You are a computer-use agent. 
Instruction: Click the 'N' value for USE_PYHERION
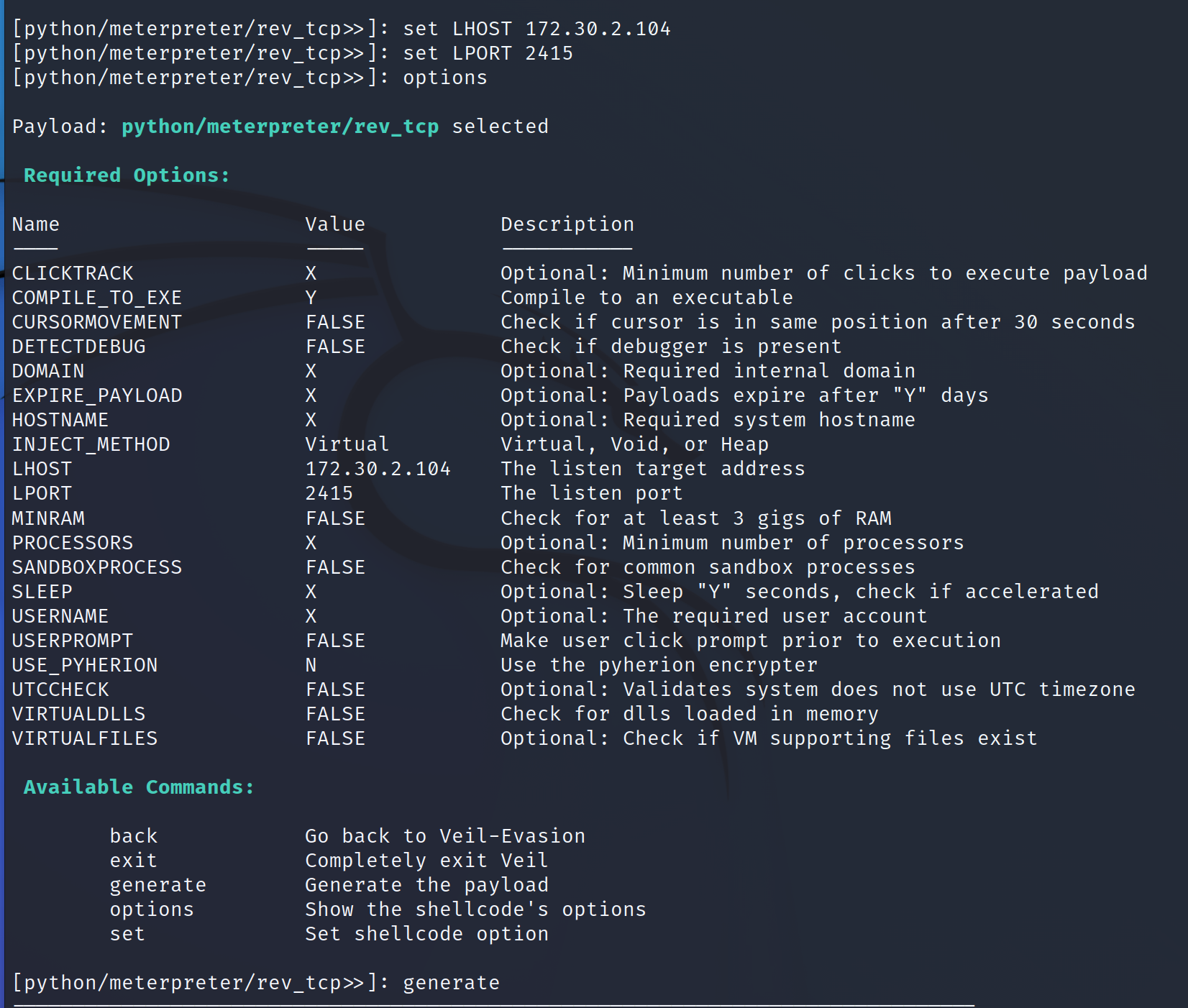point(311,665)
